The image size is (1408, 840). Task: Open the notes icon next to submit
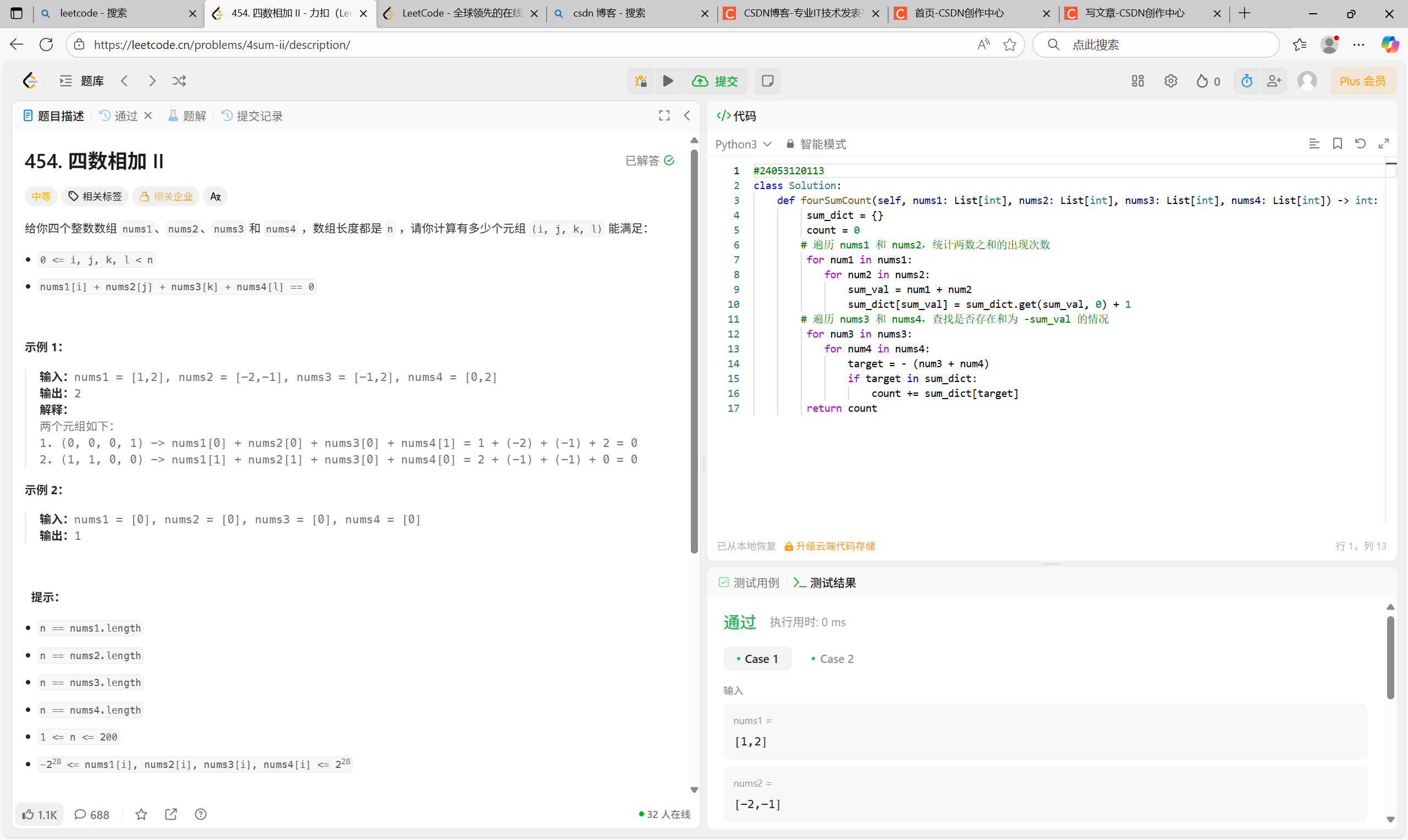click(768, 81)
